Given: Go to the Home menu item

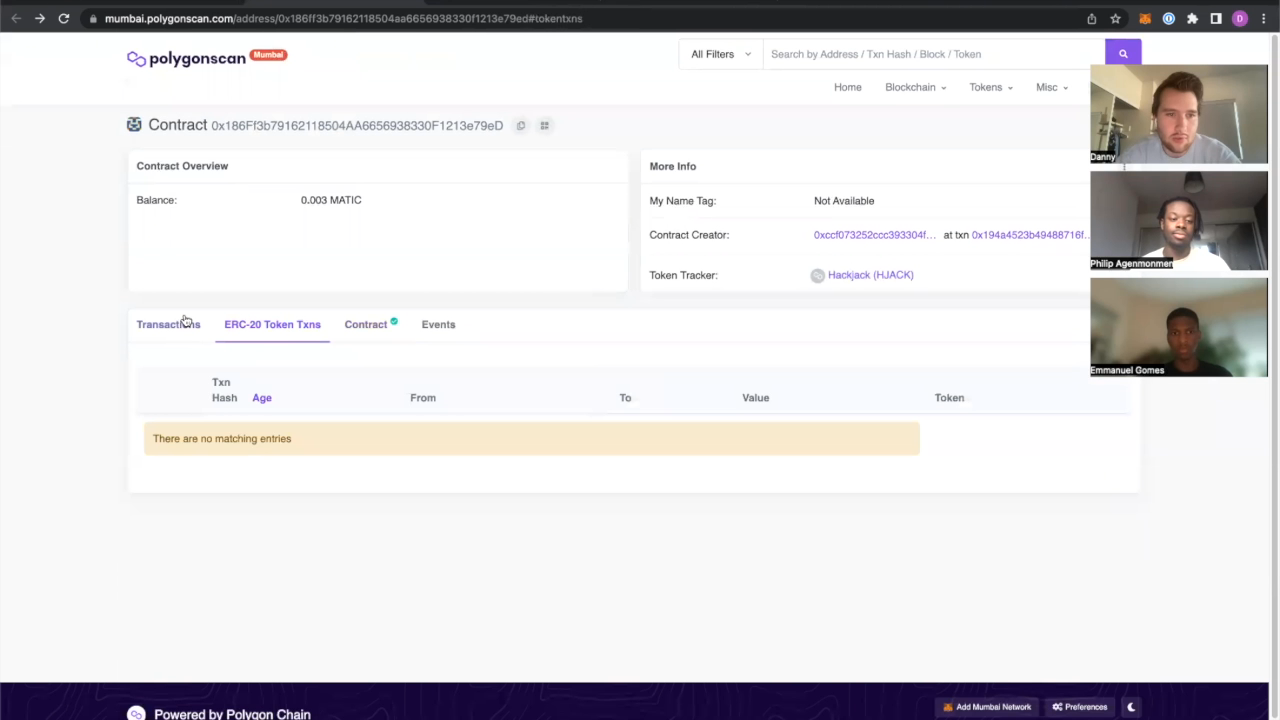Looking at the screenshot, I should pos(848,87).
